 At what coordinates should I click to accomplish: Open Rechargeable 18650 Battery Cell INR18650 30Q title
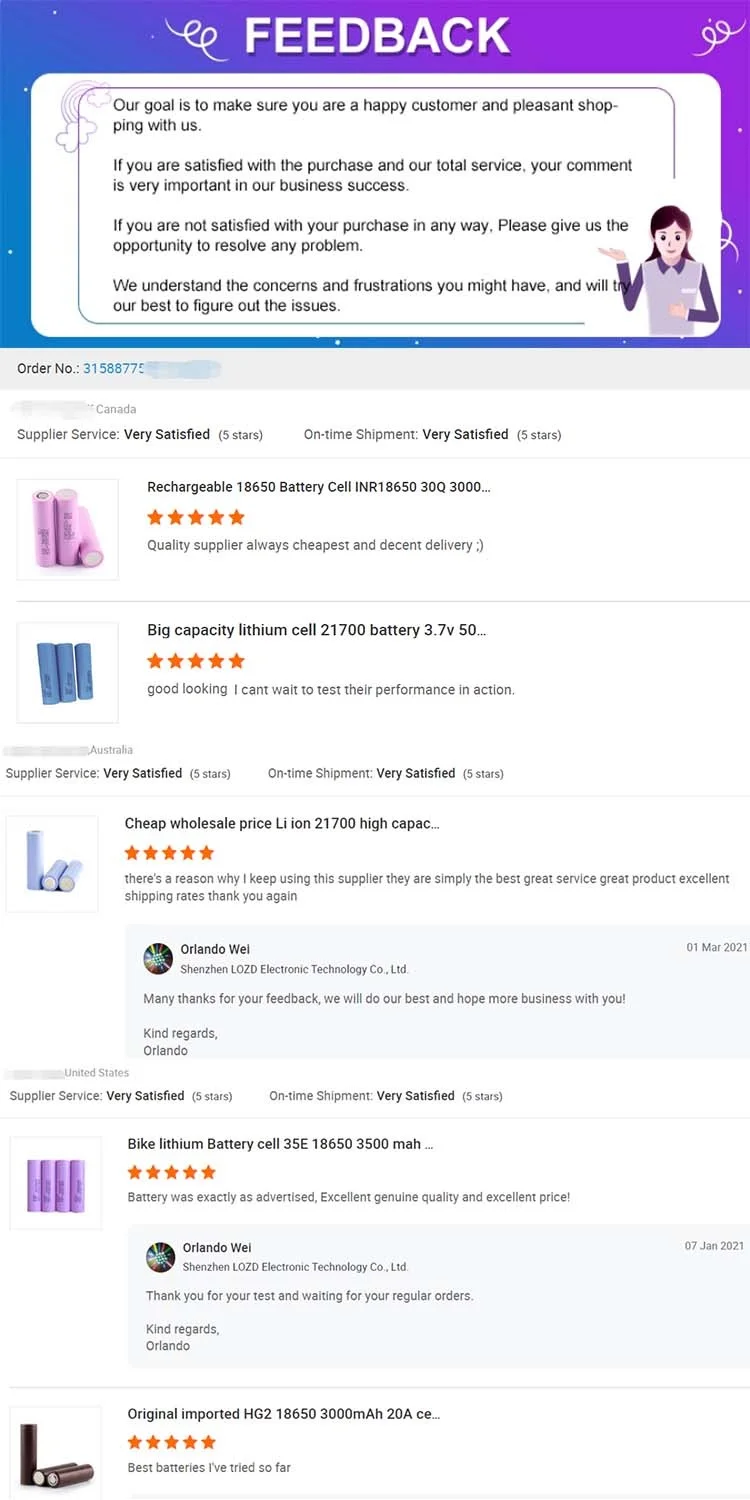[x=319, y=487]
